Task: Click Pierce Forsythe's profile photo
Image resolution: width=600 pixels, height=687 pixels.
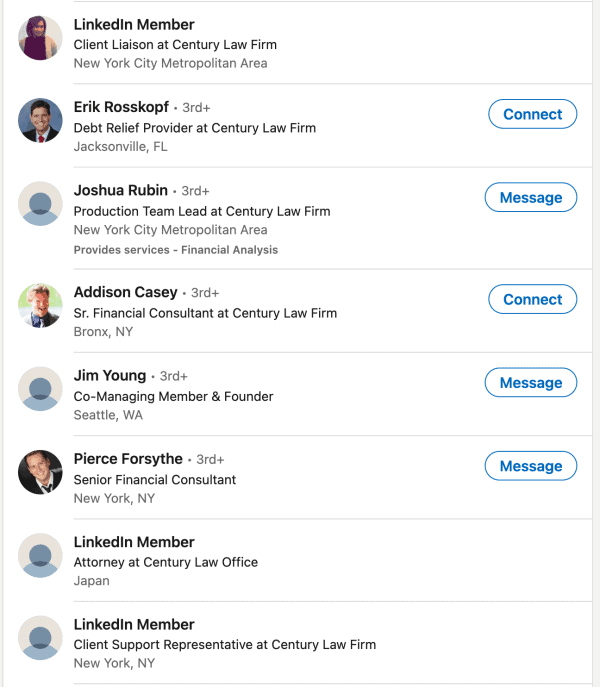Action: pyautogui.click(x=41, y=472)
